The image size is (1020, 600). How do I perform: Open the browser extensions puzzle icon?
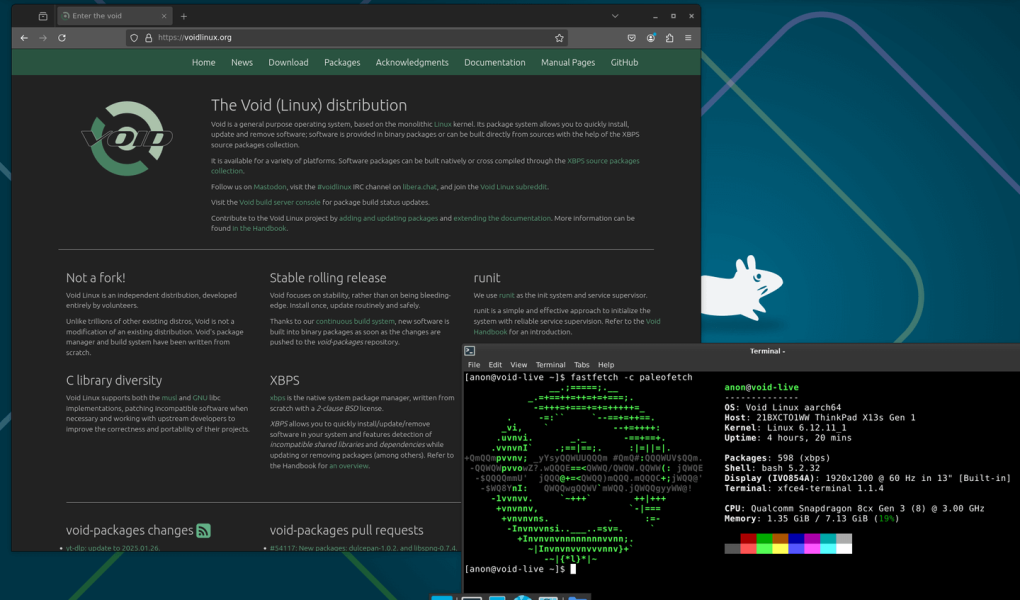(669, 38)
